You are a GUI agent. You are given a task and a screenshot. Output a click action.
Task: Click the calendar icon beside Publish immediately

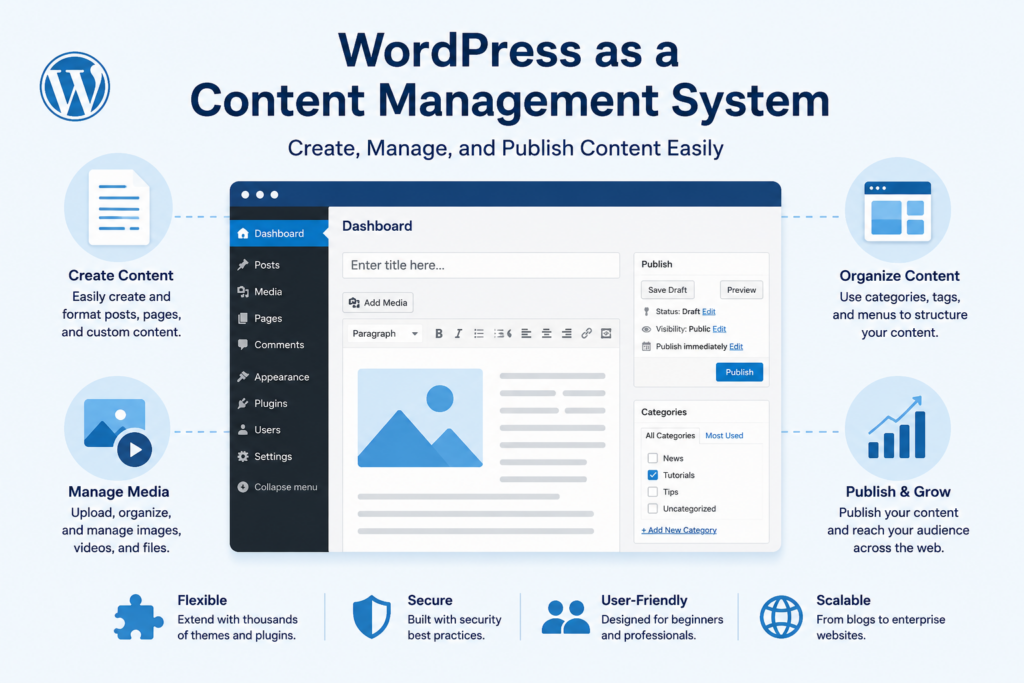point(647,347)
